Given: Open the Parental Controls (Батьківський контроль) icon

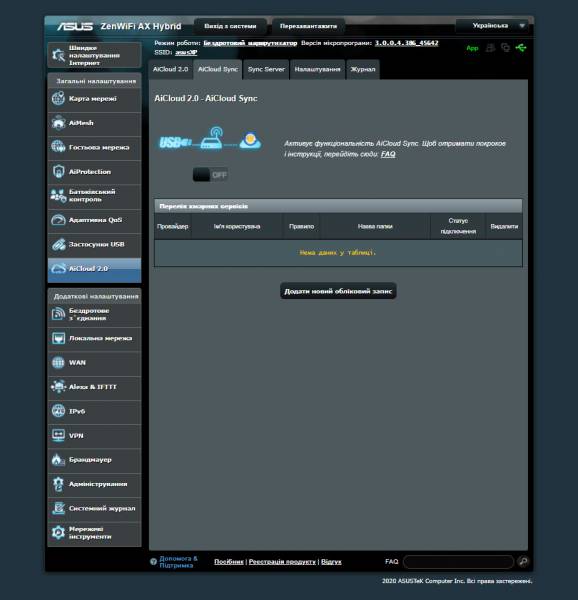Looking at the screenshot, I should coord(58,196).
